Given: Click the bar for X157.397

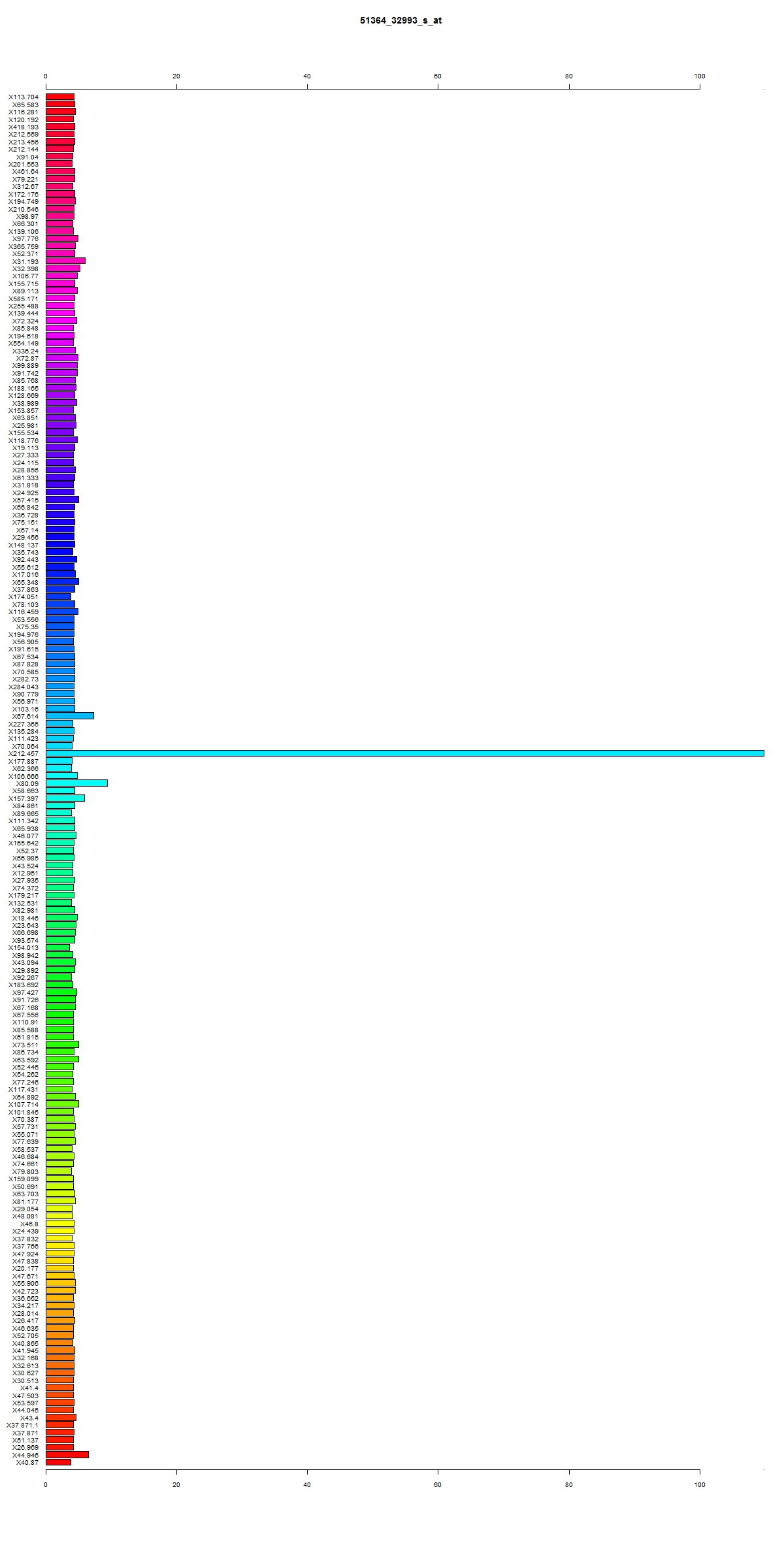Looking at the screenshot, I should pos(65,798).
